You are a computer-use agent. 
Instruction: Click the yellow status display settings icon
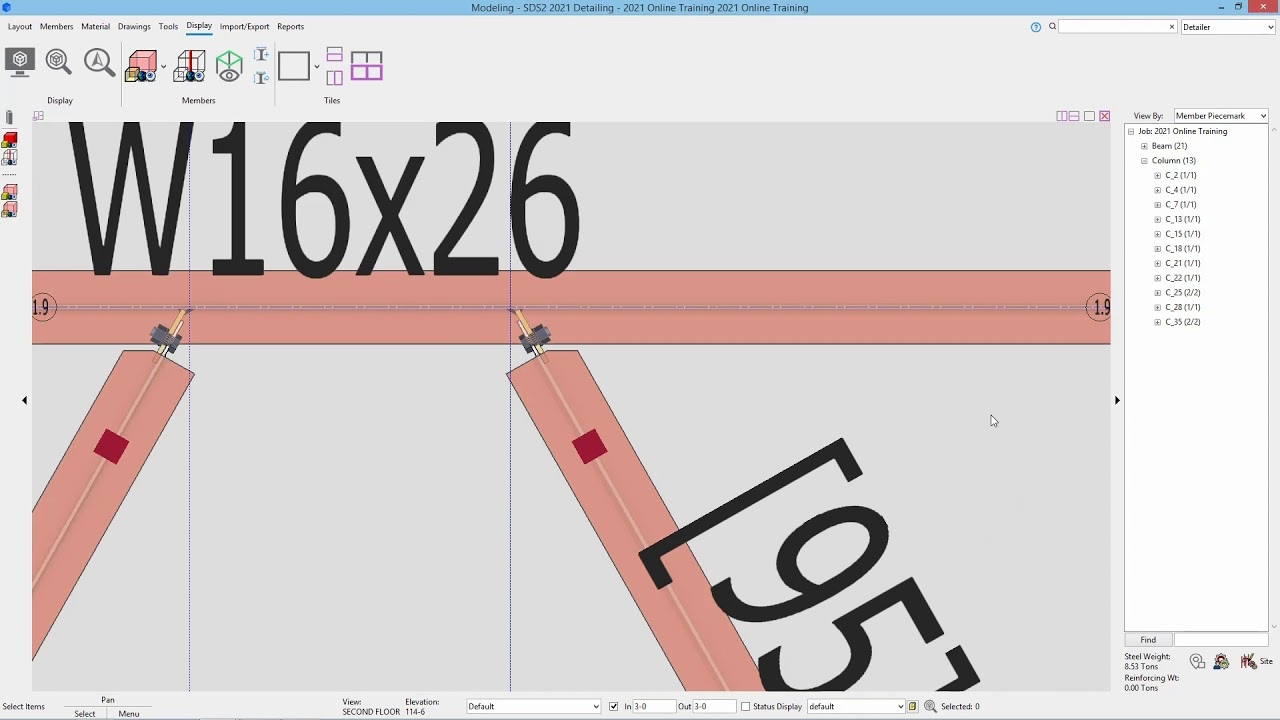[912, 706]
